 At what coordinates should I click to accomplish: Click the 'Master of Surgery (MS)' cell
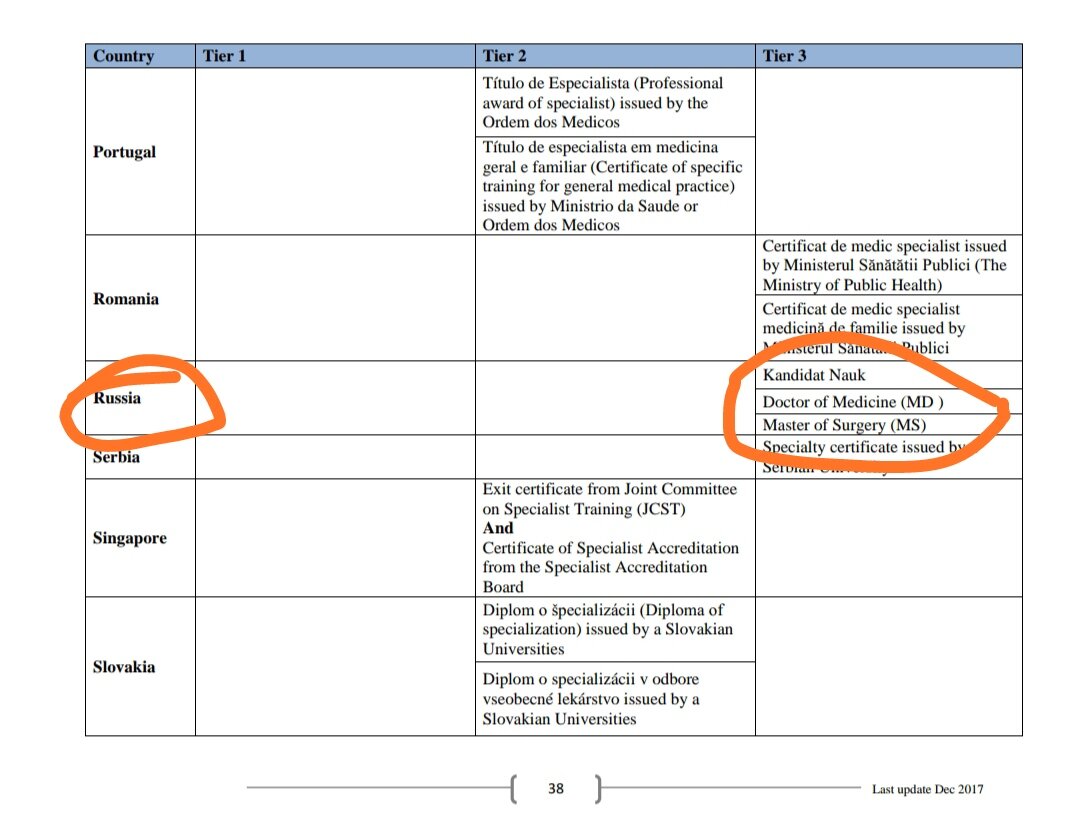click(889, 424)
